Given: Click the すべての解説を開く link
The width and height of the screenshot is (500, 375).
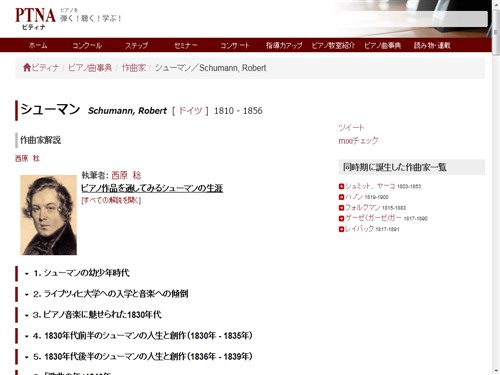Looking at the screenshot, I should (111, 200).
